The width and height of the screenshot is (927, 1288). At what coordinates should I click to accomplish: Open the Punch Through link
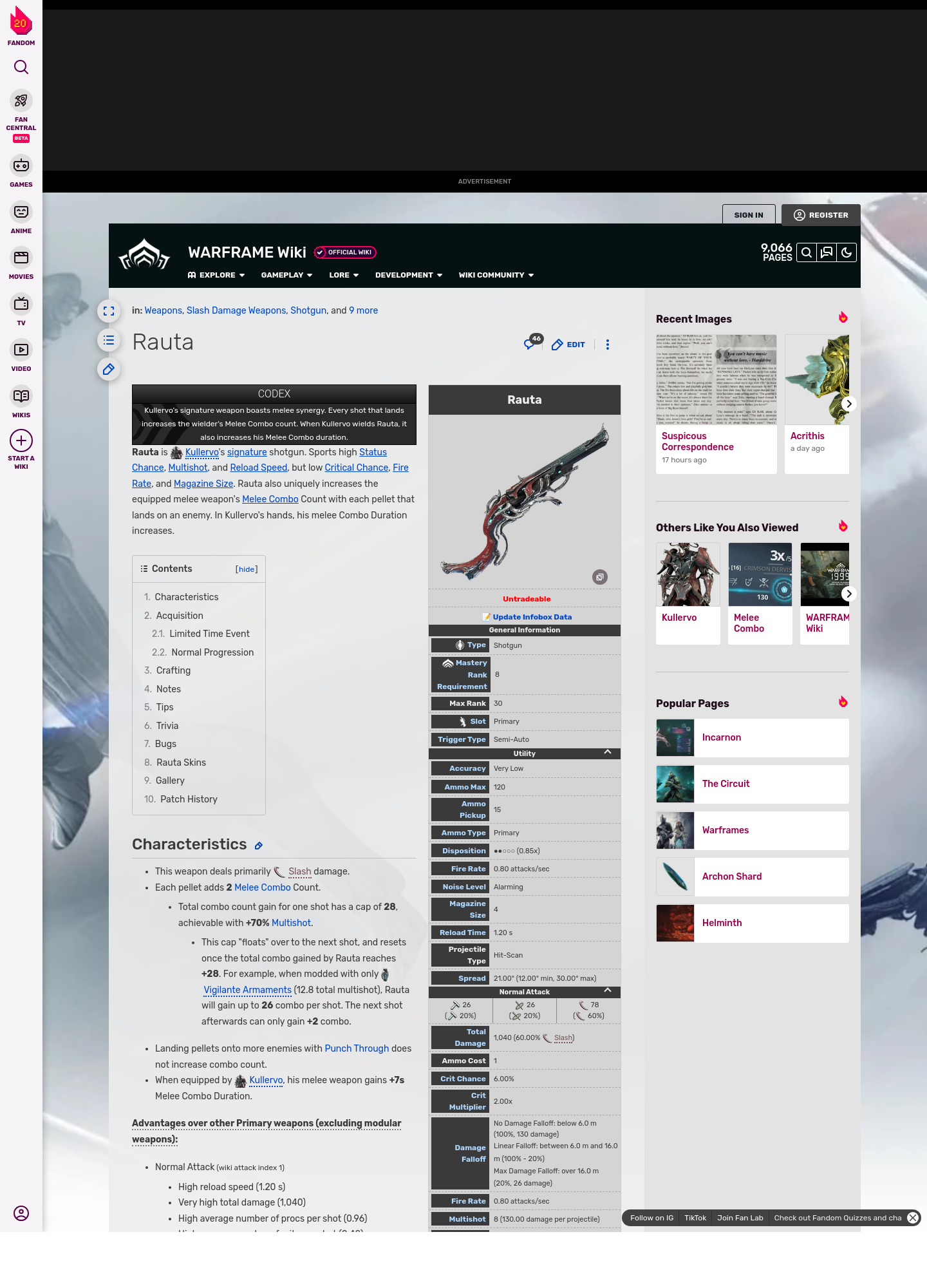357,1048
